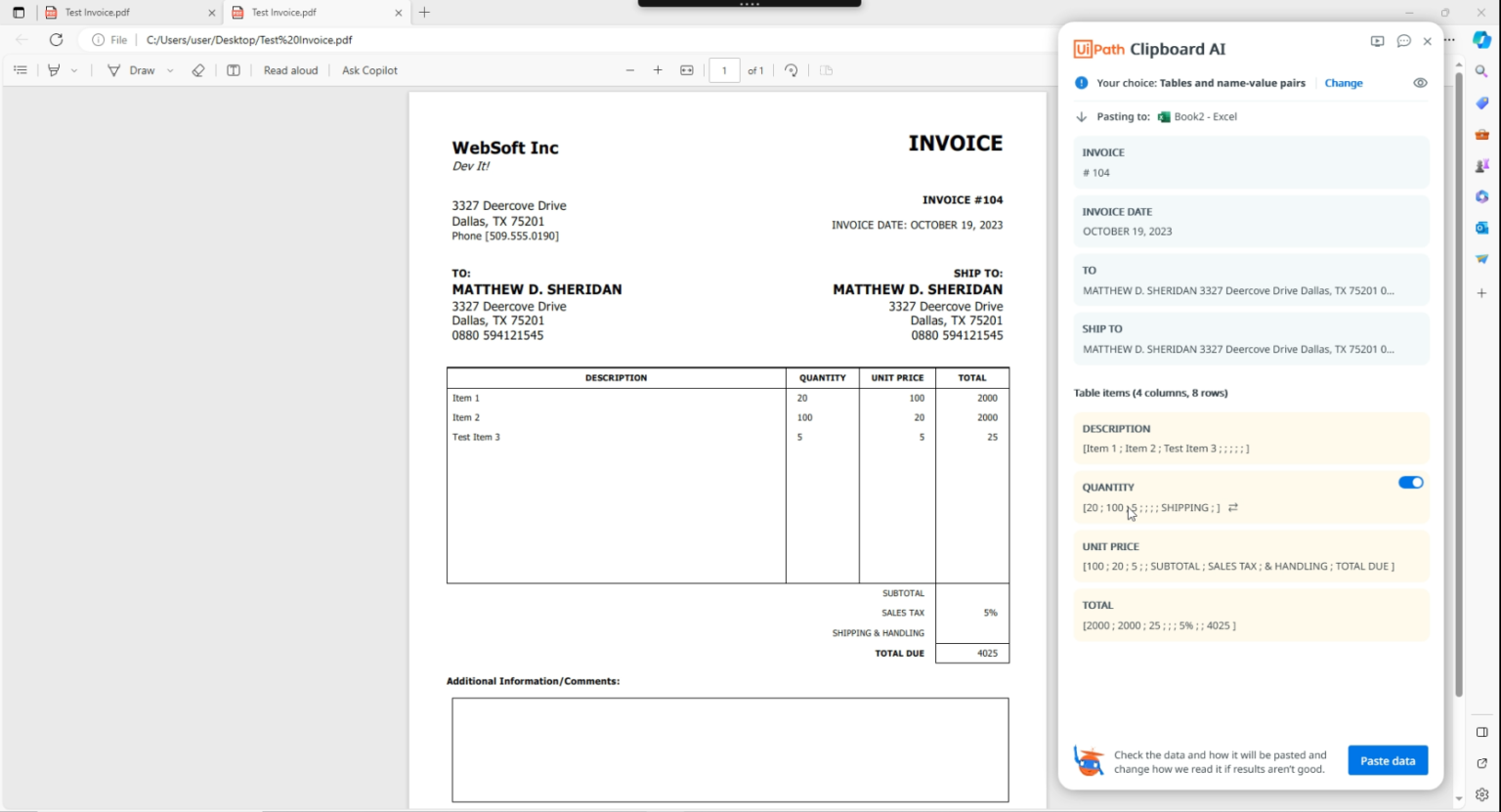Select the Draw tool in the PDF toolbar
1501x812 pixels.
(x=140, y=69)
